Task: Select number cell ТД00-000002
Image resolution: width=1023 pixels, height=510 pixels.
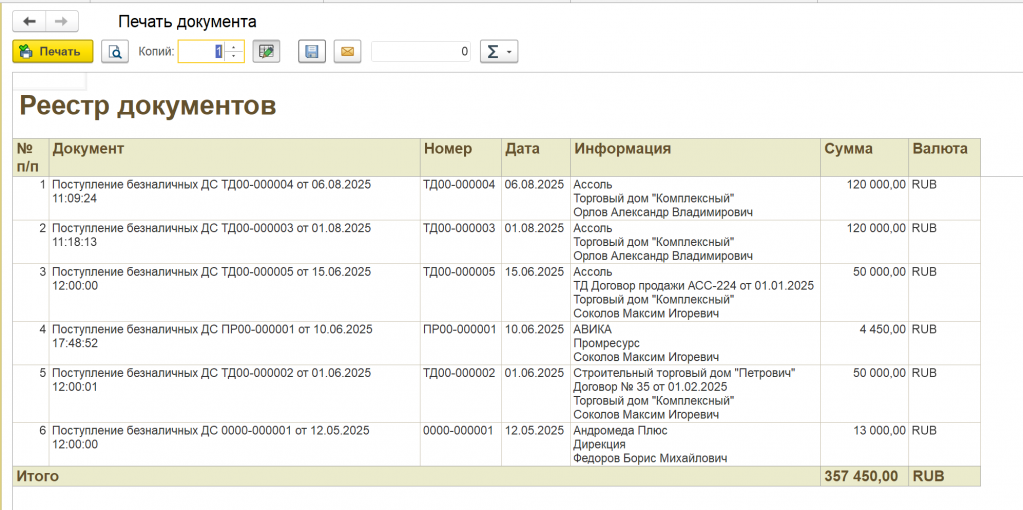Action: click(461, 394)
